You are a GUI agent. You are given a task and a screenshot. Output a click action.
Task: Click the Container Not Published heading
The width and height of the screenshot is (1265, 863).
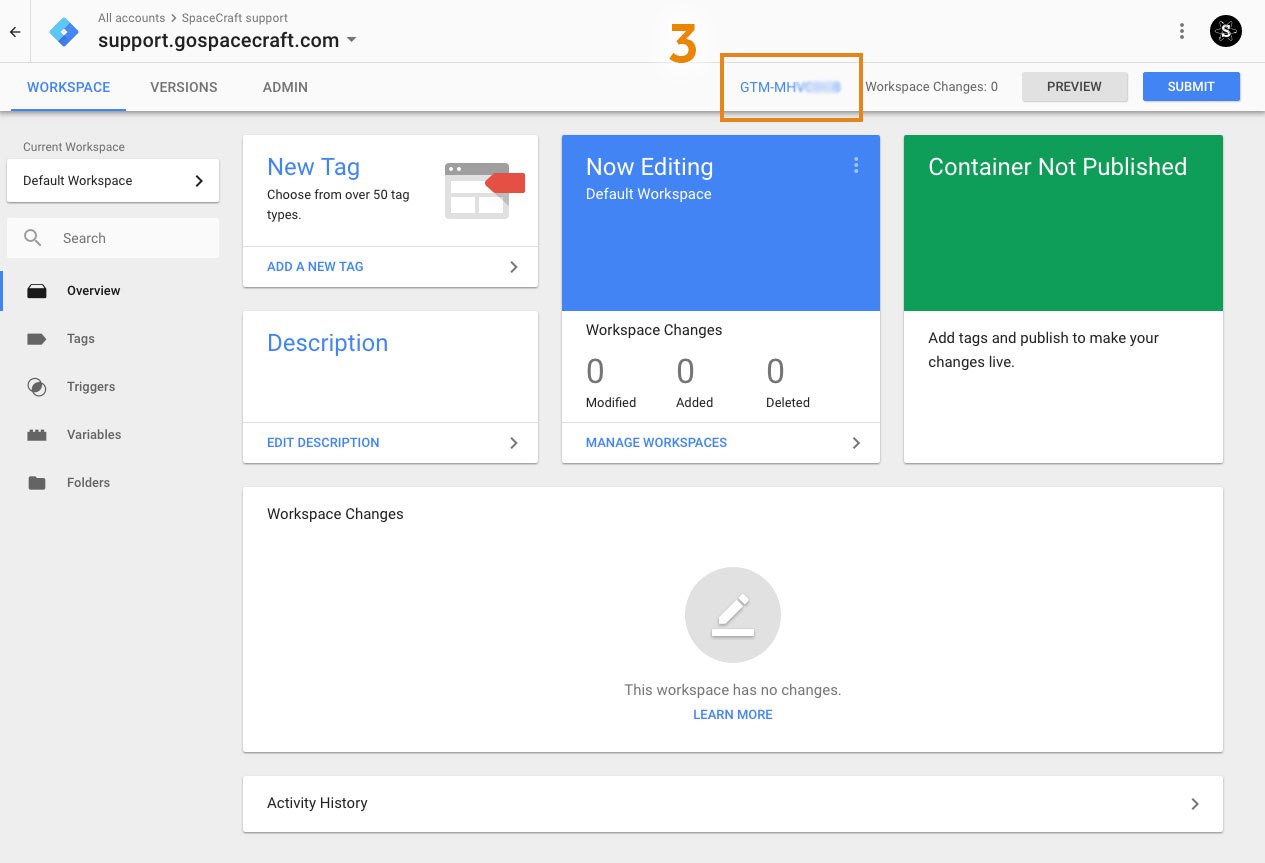pos(1057,167)
